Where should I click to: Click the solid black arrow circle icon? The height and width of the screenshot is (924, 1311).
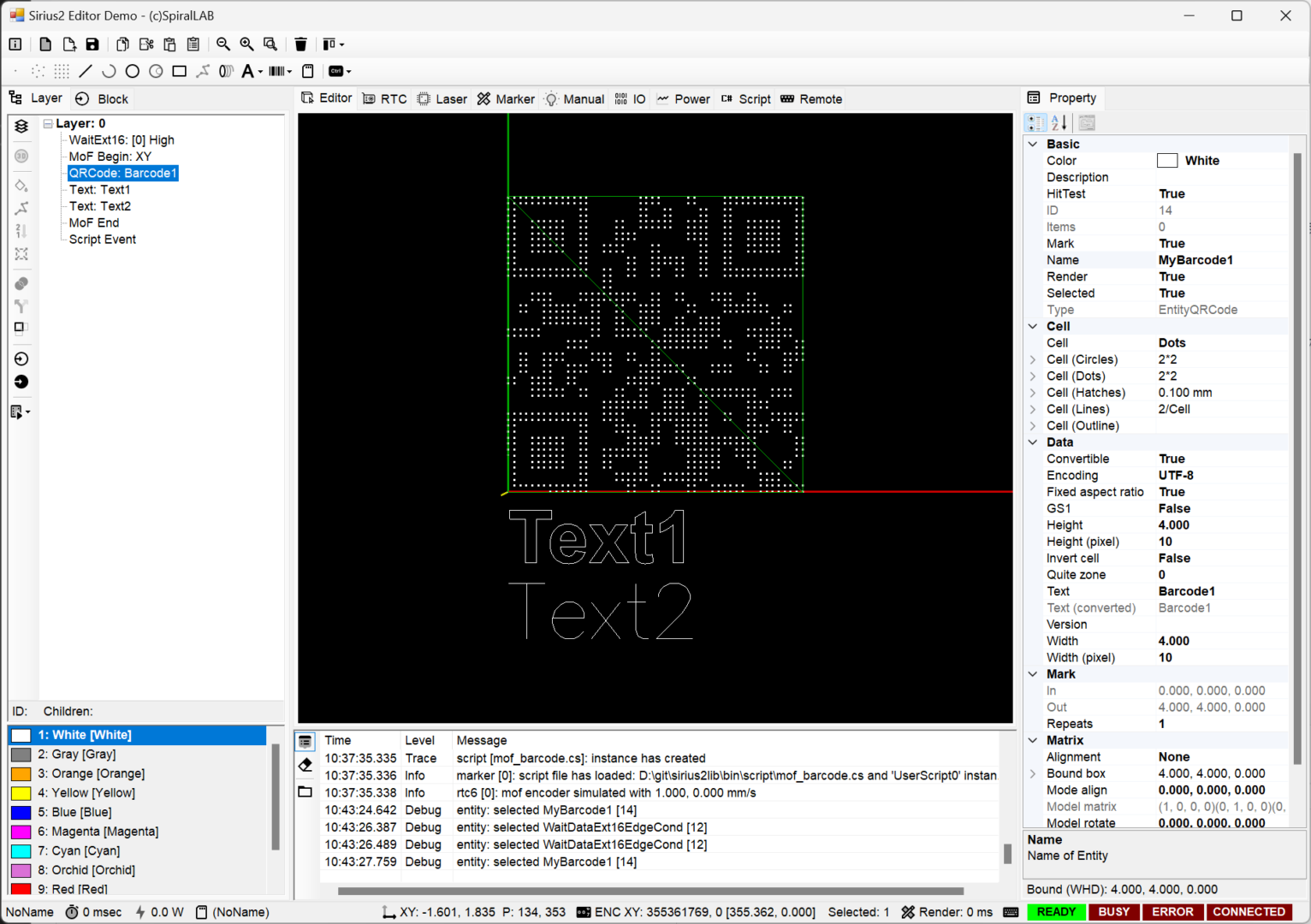coord(21,382)
